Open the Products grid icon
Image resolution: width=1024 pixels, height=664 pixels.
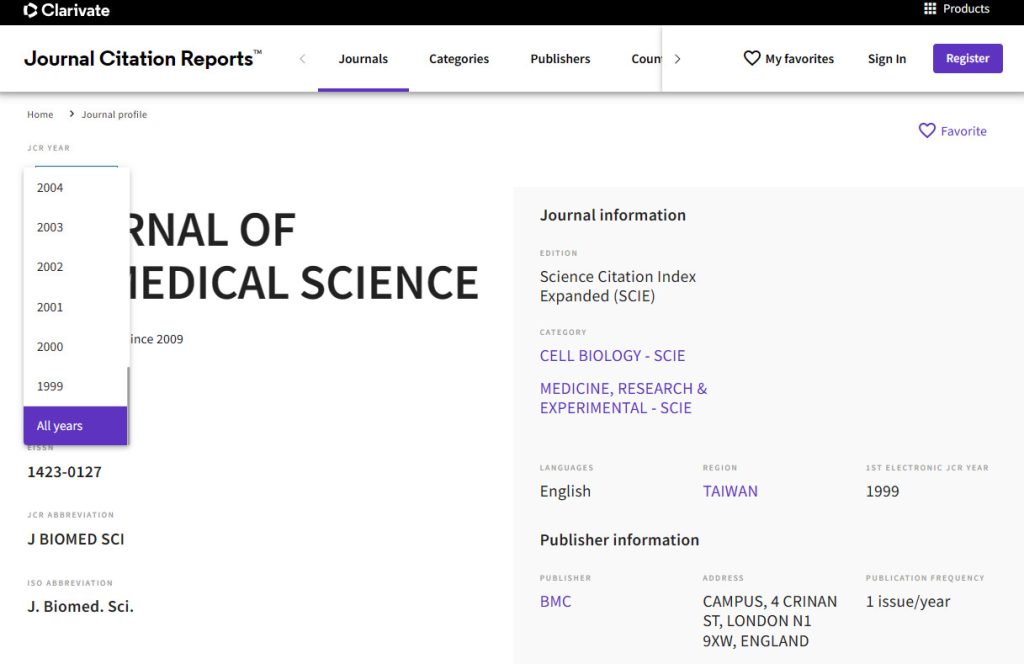[x=930, y=8]
